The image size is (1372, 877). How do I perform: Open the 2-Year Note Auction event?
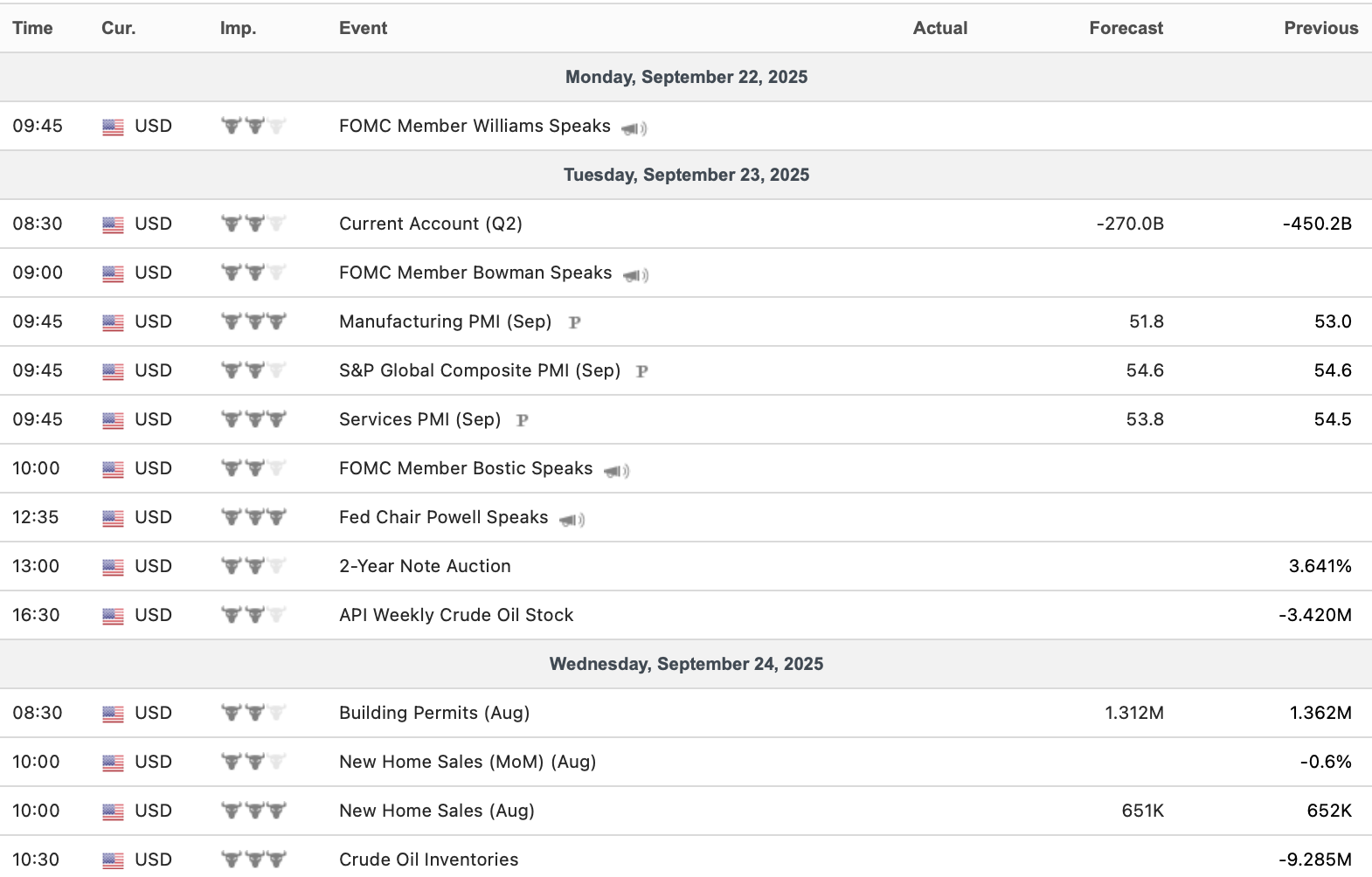[x=425, y=566]
